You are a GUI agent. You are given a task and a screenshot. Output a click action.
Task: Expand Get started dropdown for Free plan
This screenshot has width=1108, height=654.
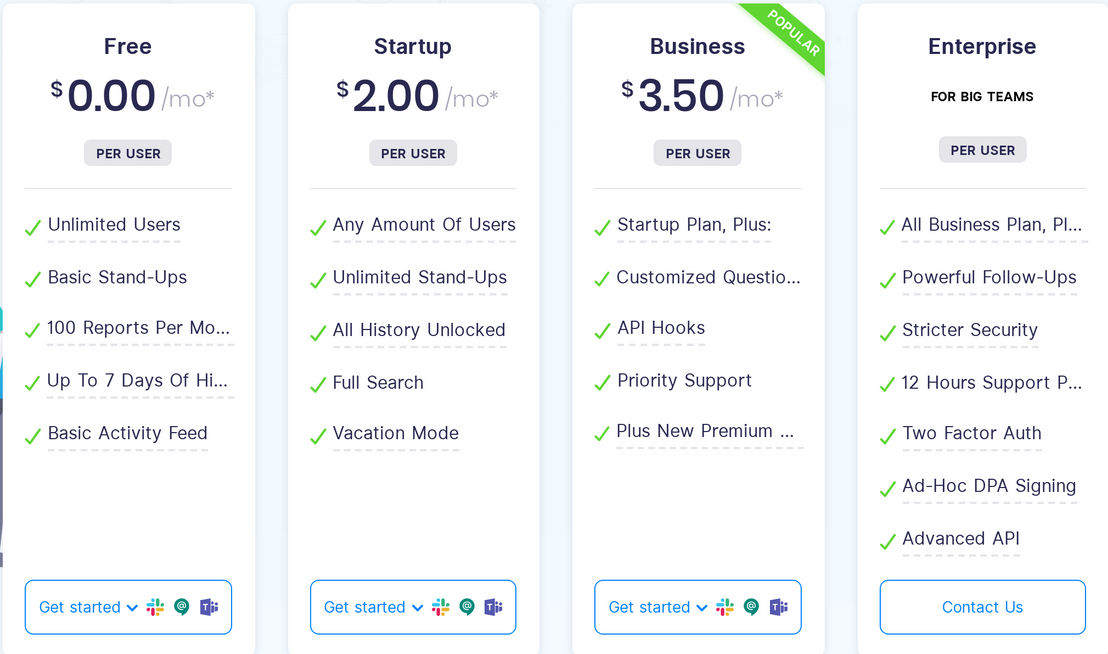88,607
